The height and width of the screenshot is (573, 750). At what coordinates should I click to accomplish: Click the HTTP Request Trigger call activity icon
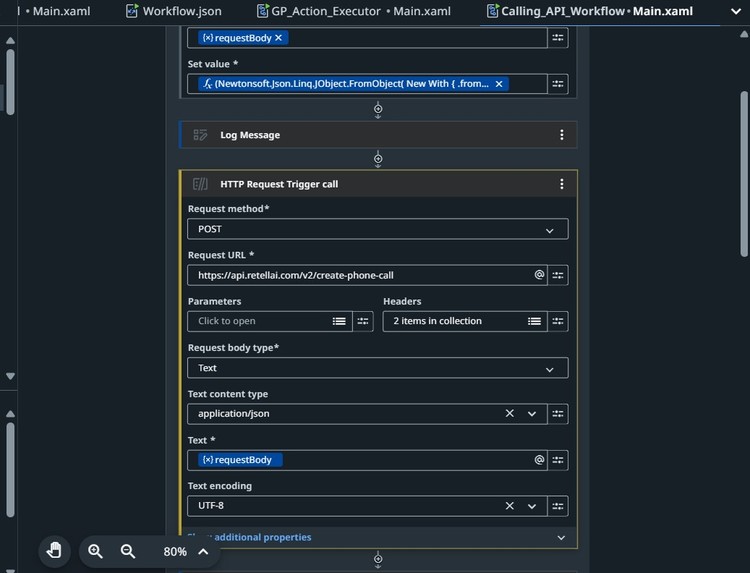[x=200, y=184]
